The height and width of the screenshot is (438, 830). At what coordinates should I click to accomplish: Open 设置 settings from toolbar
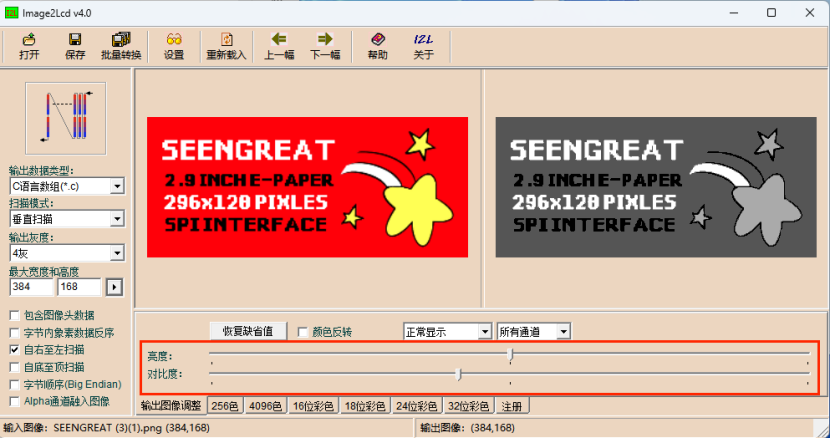[174, 46]
